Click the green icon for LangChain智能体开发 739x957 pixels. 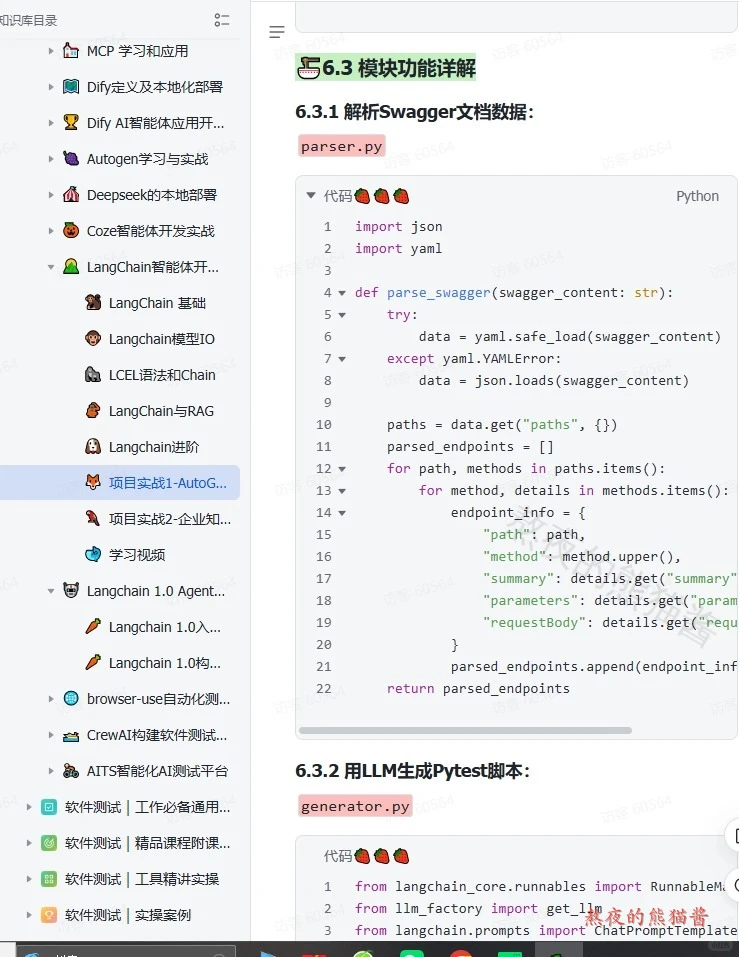coord(71,267)
